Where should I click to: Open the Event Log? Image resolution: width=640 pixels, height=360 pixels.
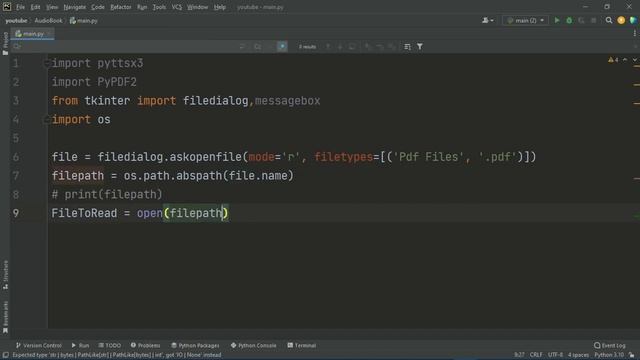click(x=610, y=345)
